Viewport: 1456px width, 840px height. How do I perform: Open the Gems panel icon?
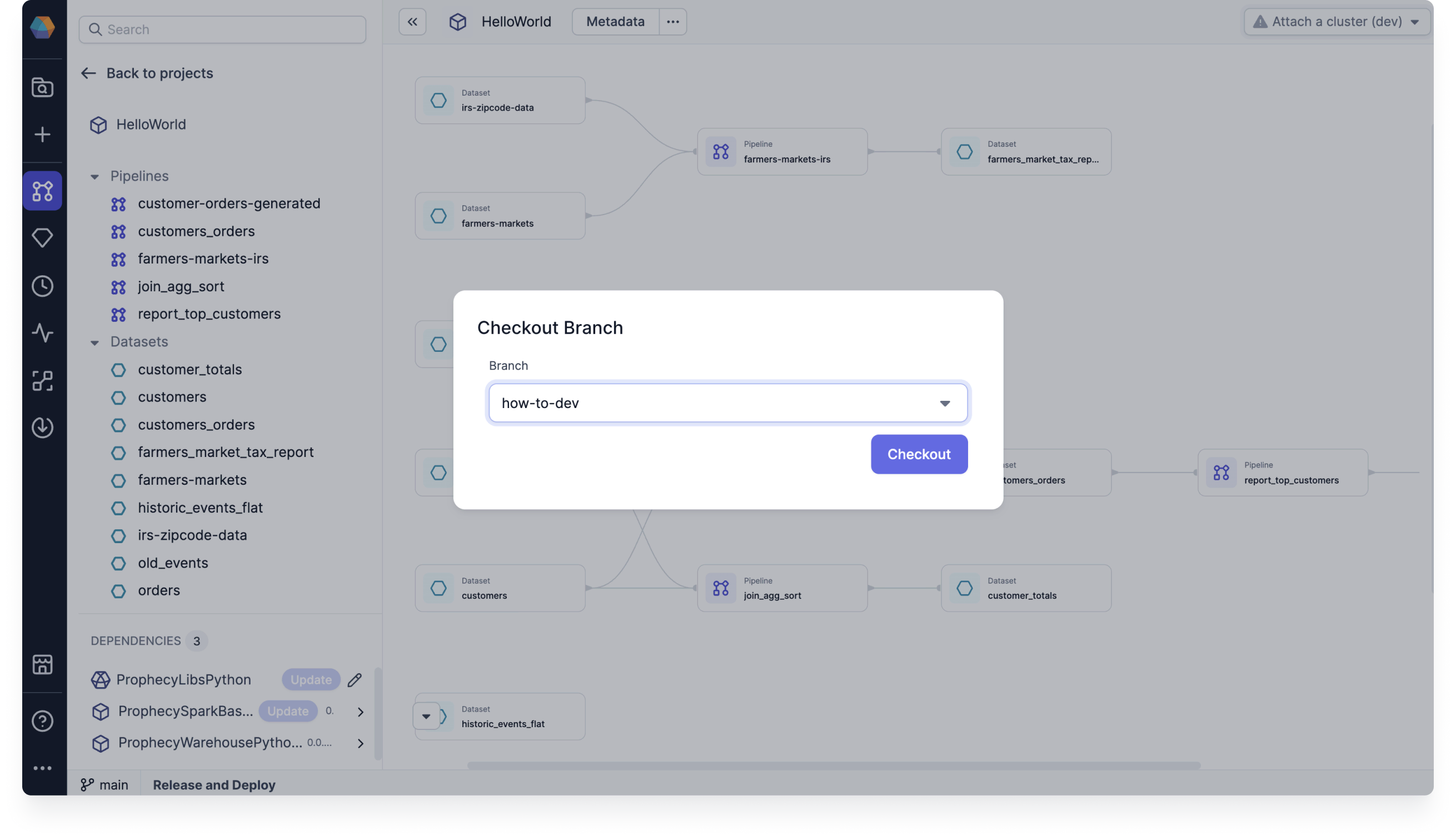tap(42, 237)
